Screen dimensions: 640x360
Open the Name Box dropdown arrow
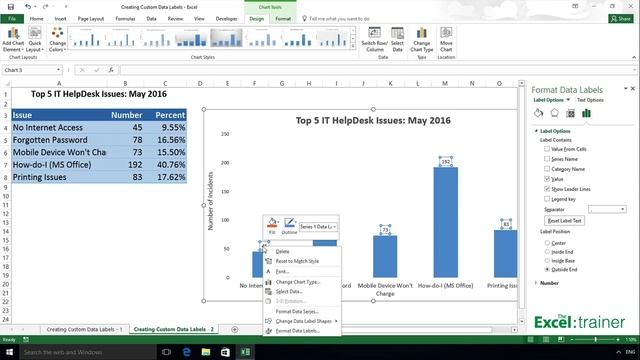pos(58,70)
